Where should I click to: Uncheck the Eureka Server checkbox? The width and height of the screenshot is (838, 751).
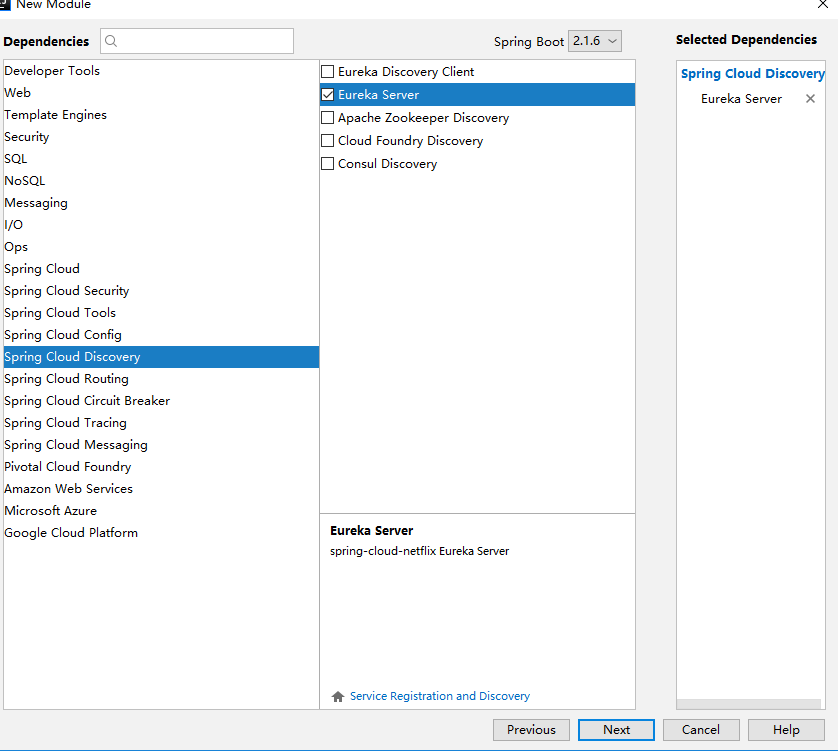[328, 95]
